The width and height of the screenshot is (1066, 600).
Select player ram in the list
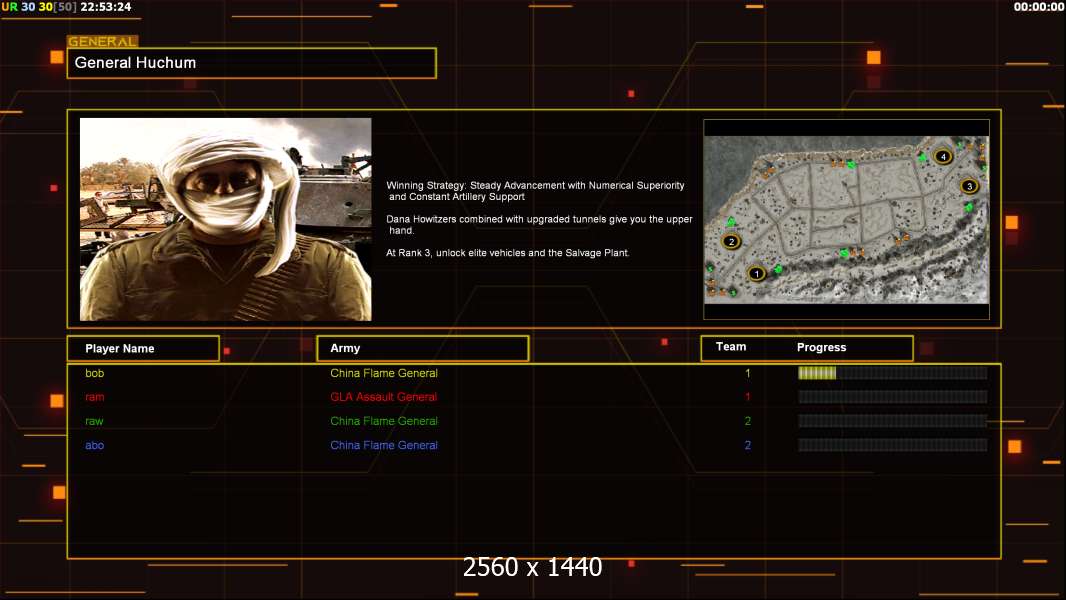pyautogui.click(x=94, y=397)
